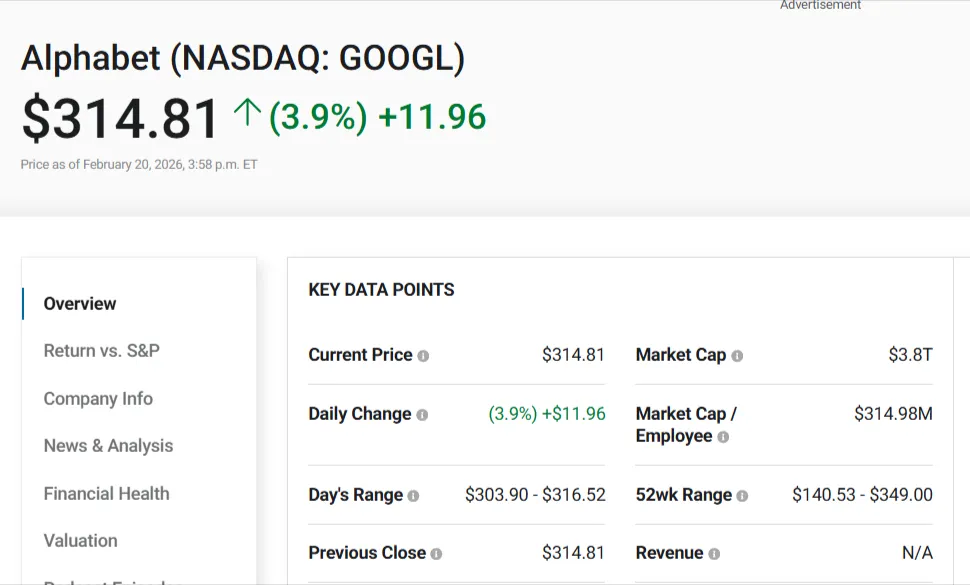Select the Overview sidebar item

[80, 303]
